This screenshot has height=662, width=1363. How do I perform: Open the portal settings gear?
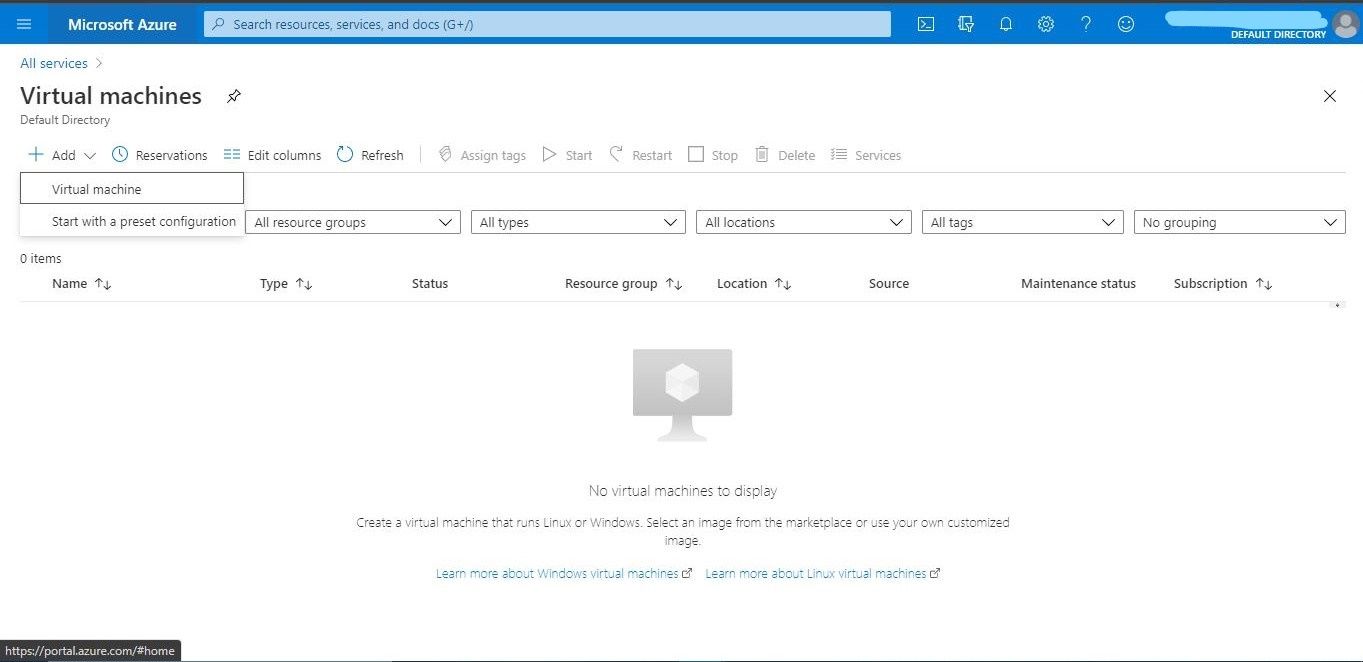coord(1045,23)
